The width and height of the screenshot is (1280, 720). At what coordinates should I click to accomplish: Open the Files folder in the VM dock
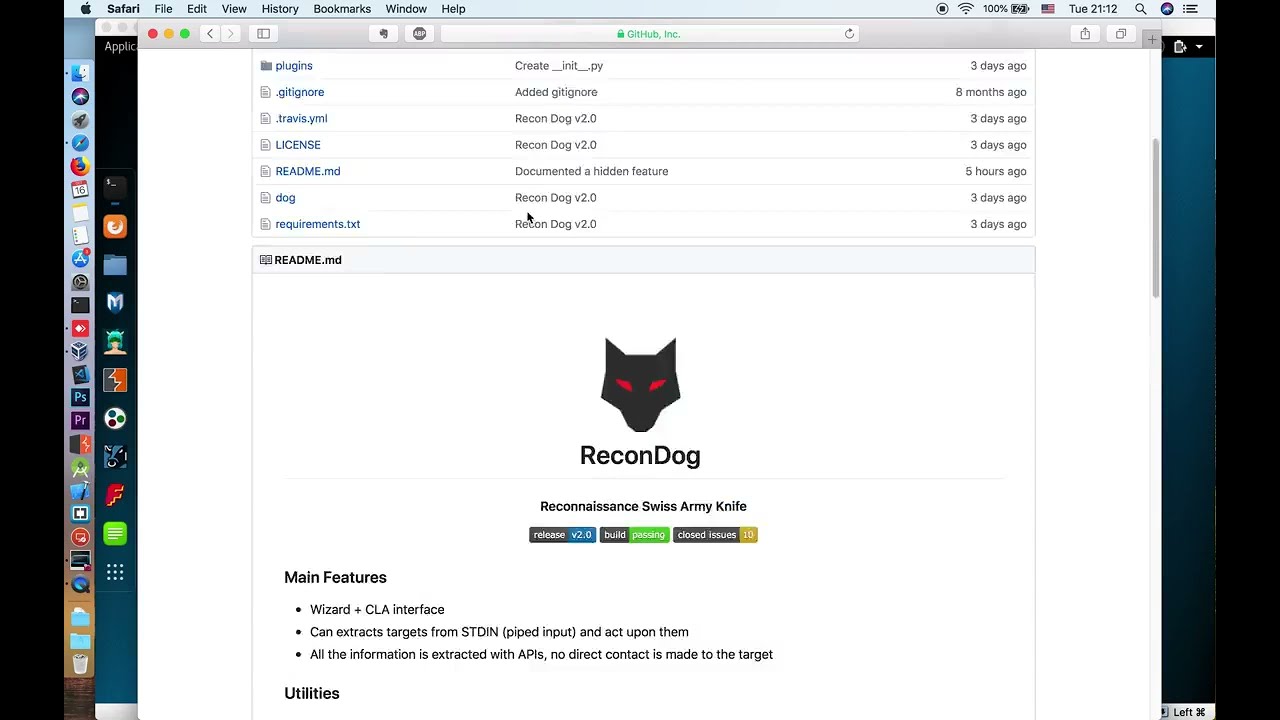(115, 265)
